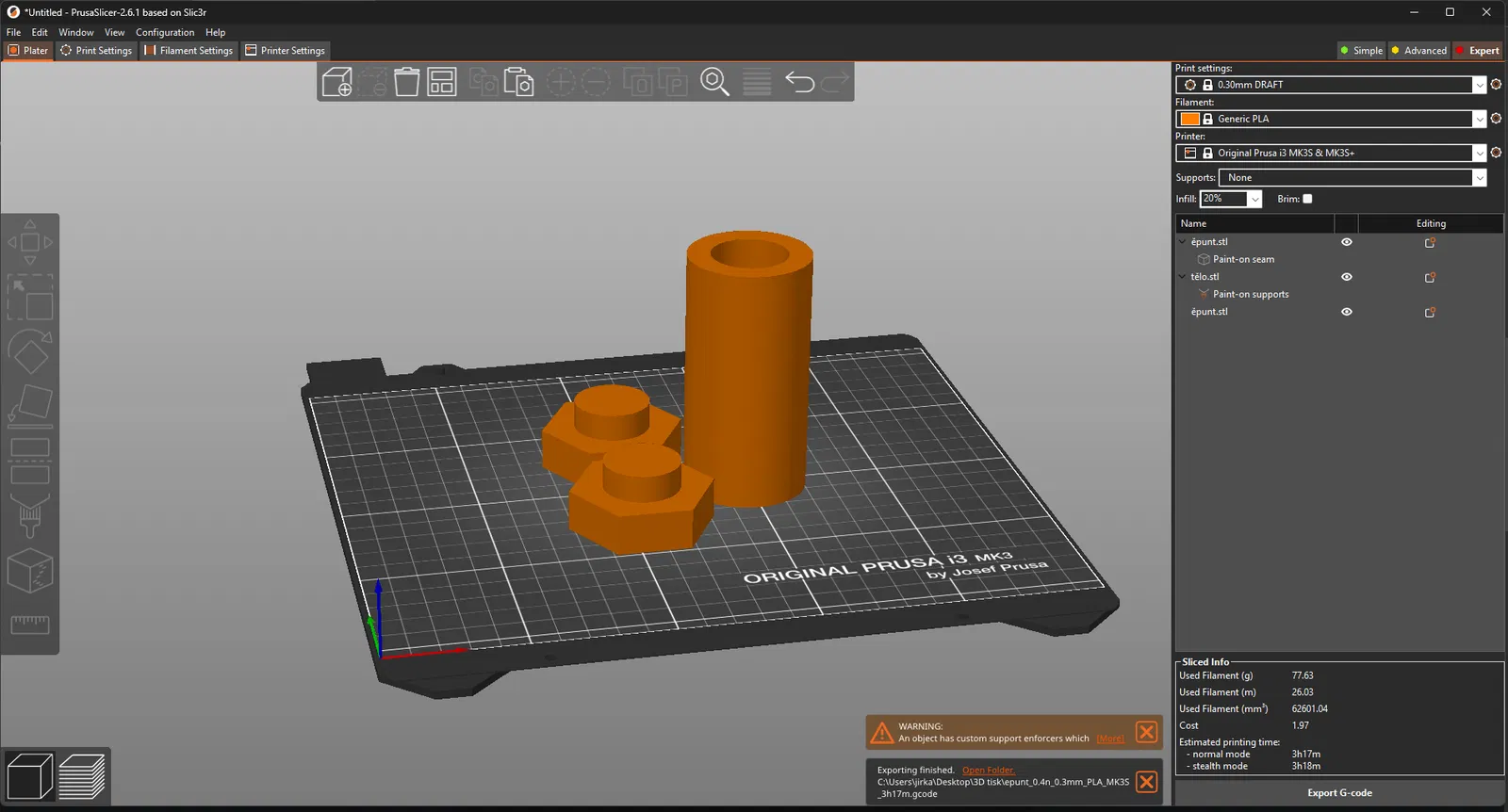Toggle eye icon of the last ěpunt.stl row
Viewport: 1508px width, 812px height.
tap(1347, 312)
